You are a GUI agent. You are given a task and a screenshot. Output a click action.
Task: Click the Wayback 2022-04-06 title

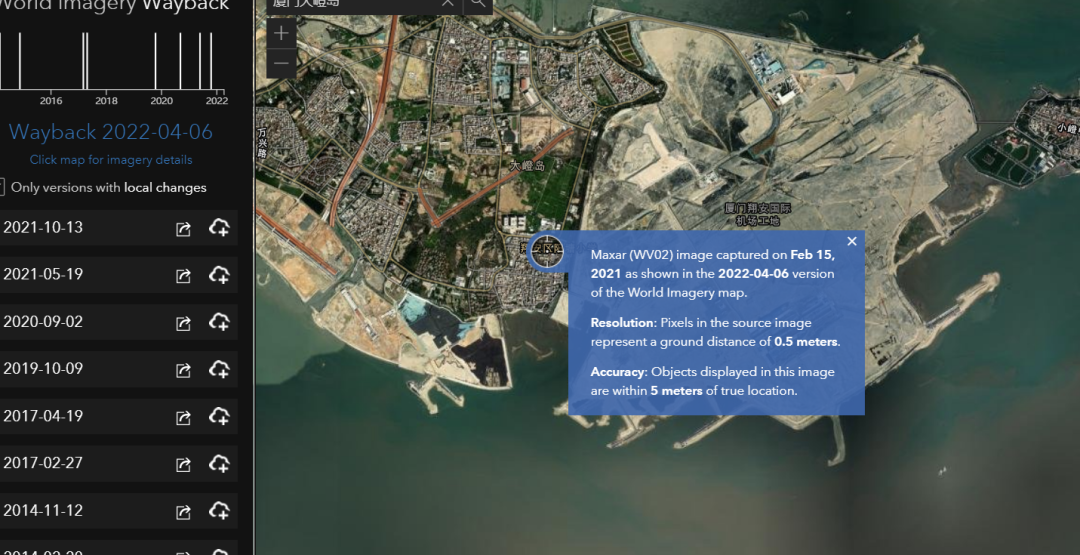coord(111,132)
